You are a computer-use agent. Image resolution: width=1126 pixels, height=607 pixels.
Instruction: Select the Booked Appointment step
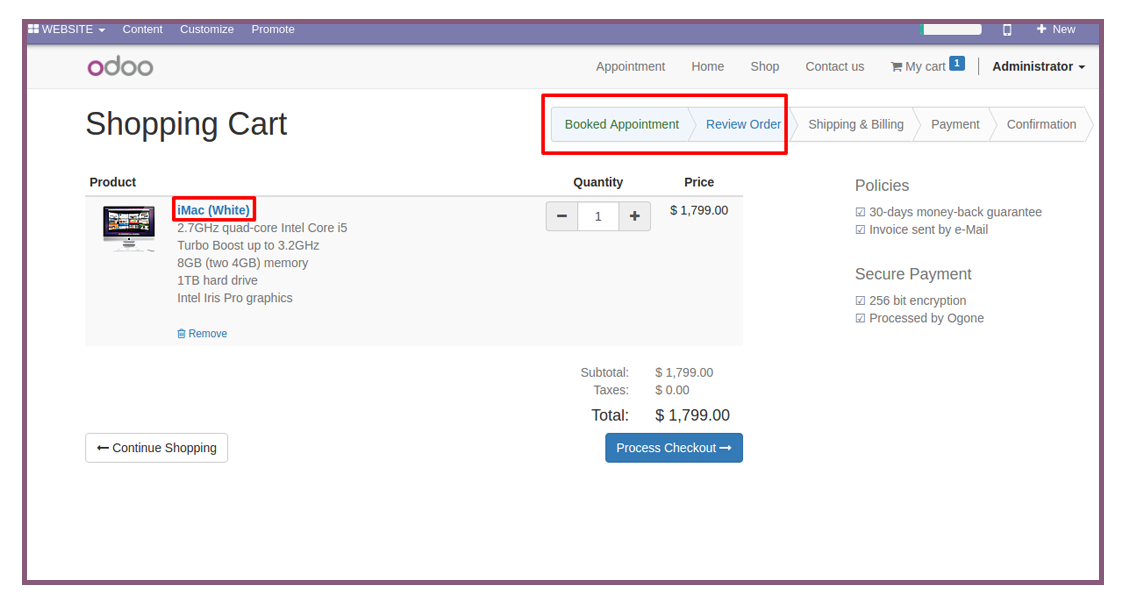[621, 124]
